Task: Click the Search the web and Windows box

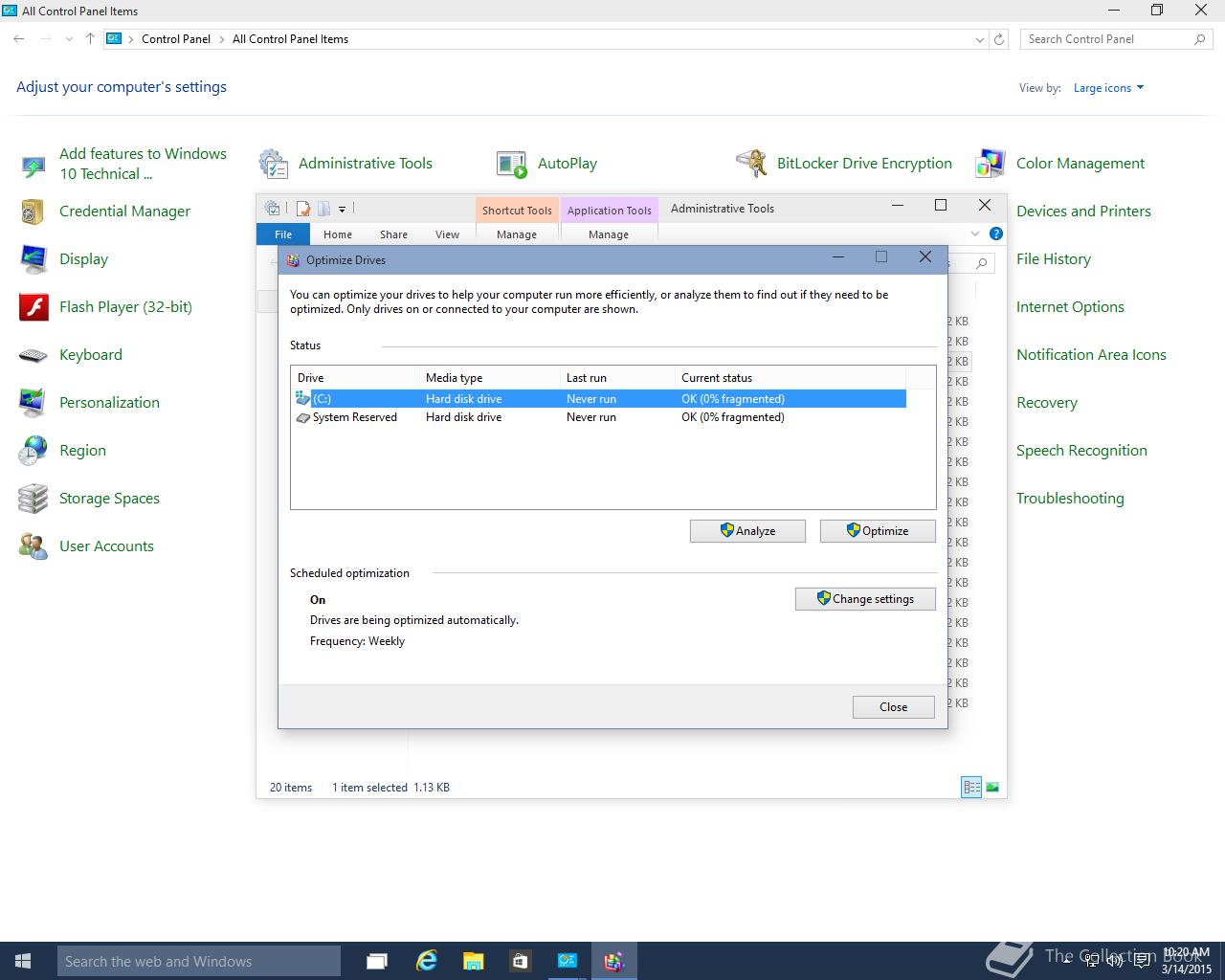Action: [x=199, y=961]
